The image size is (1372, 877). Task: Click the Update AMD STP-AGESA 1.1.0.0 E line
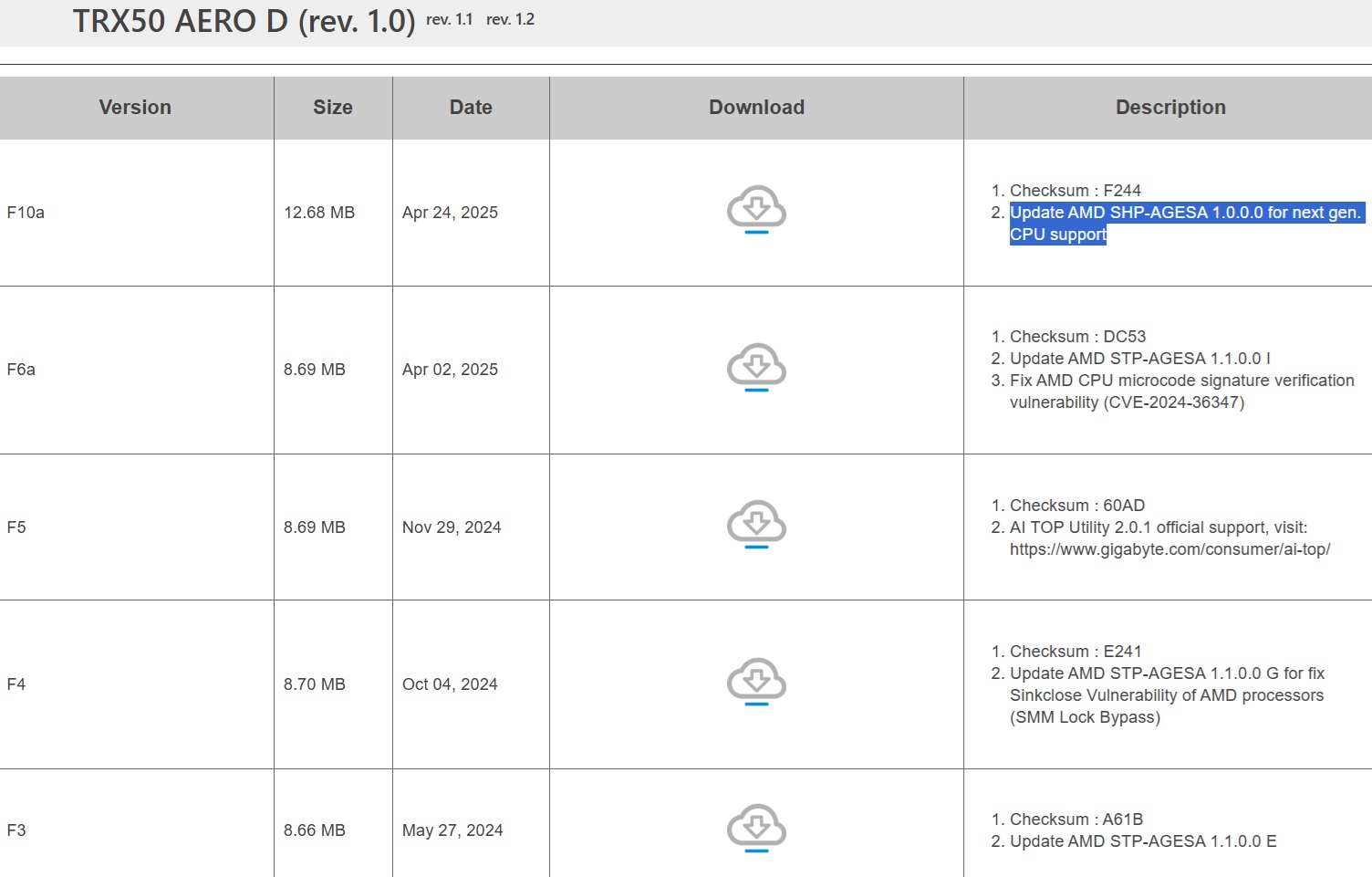(1143, 841)
